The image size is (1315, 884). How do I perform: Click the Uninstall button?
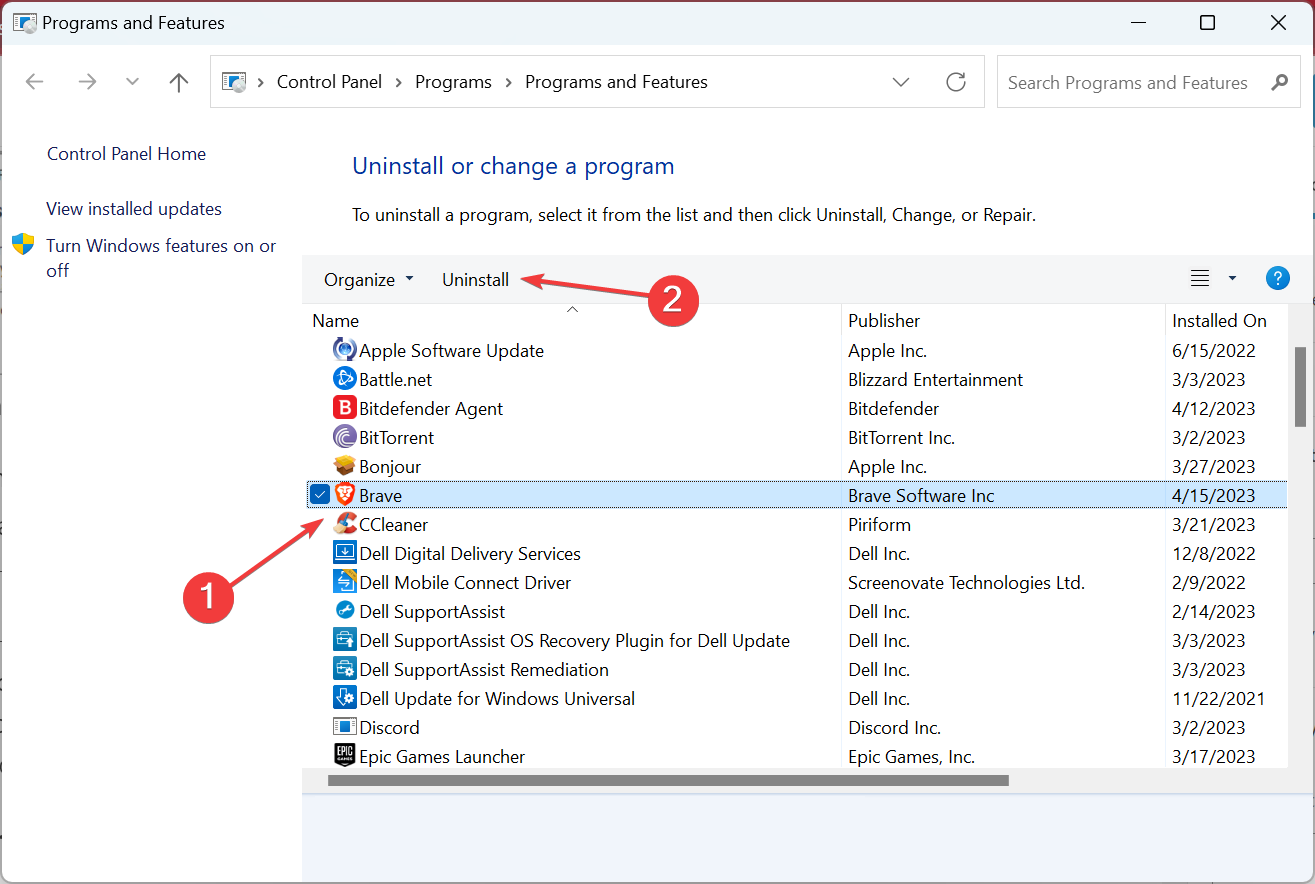[476, 279]
